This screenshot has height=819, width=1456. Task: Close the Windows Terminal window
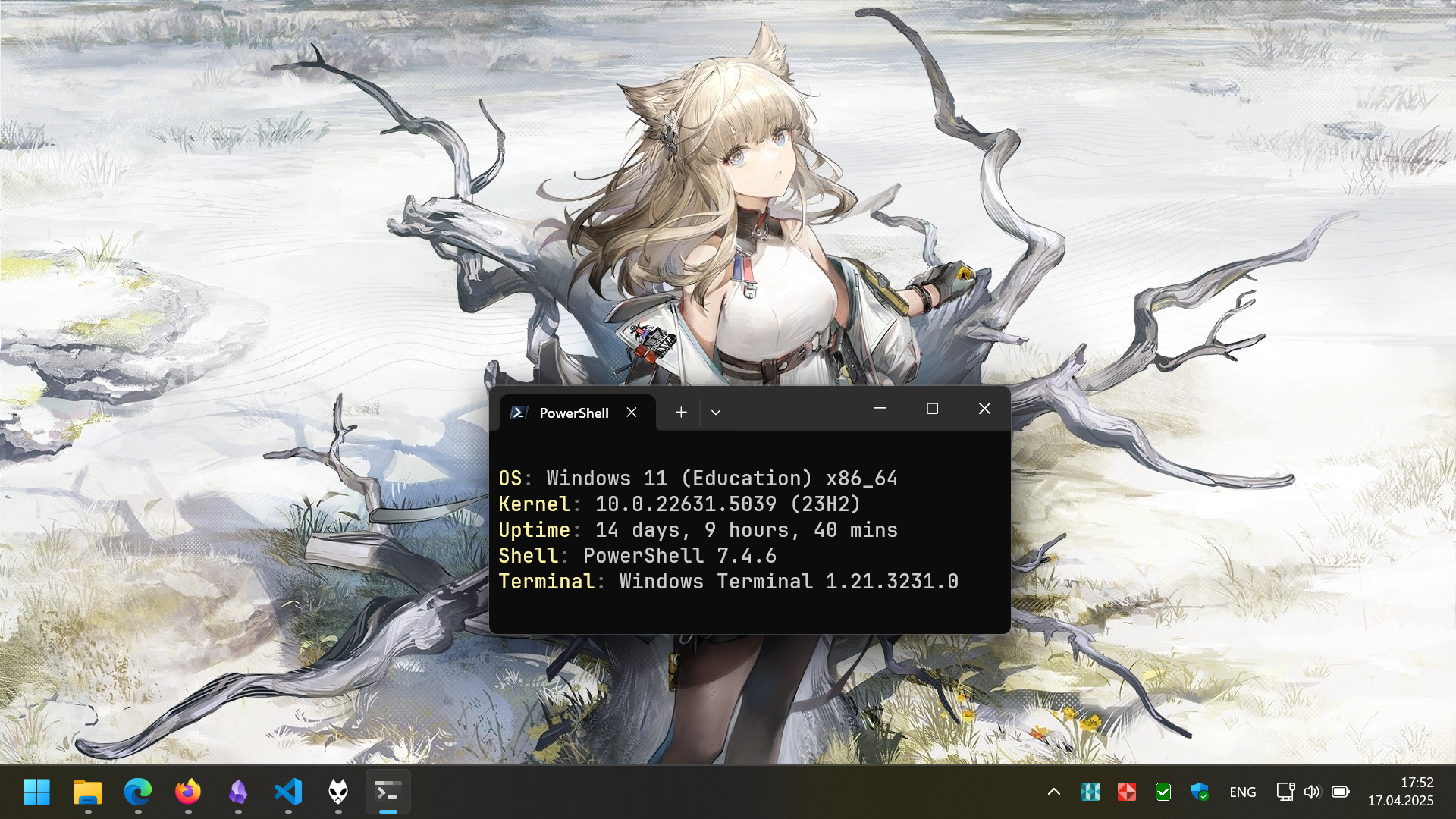point(984,409)
